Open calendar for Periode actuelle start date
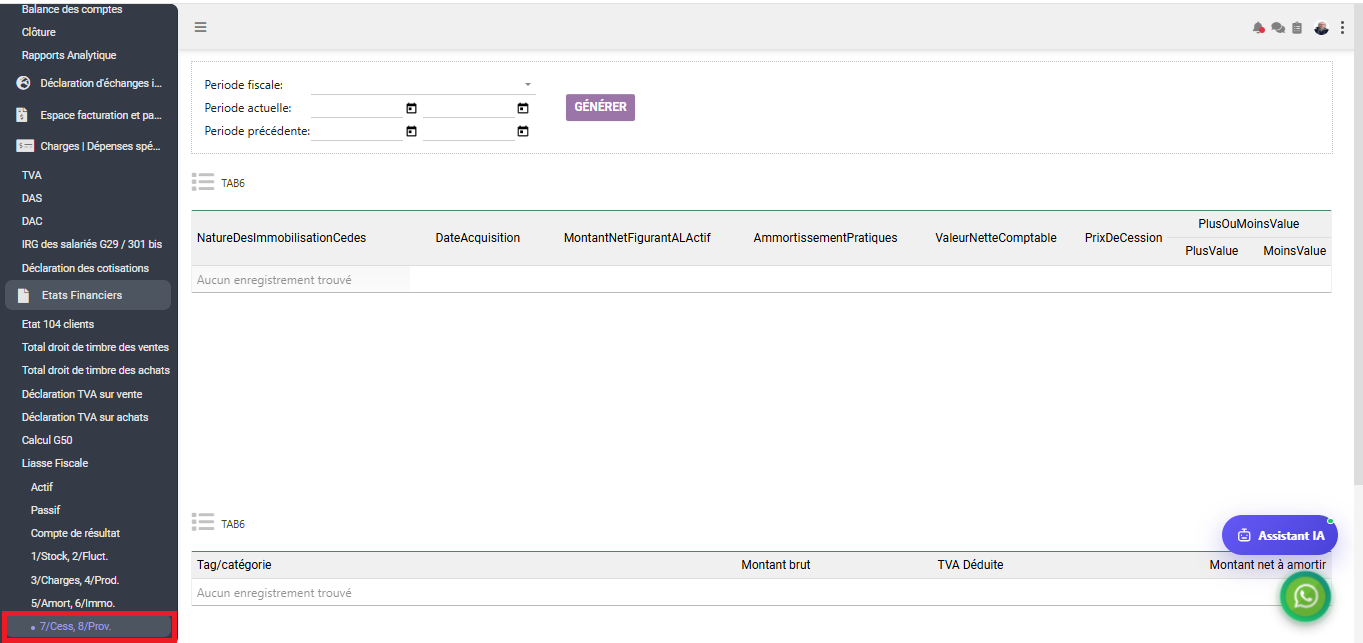This screenshot has height=643, width=1363. [411, 108]
